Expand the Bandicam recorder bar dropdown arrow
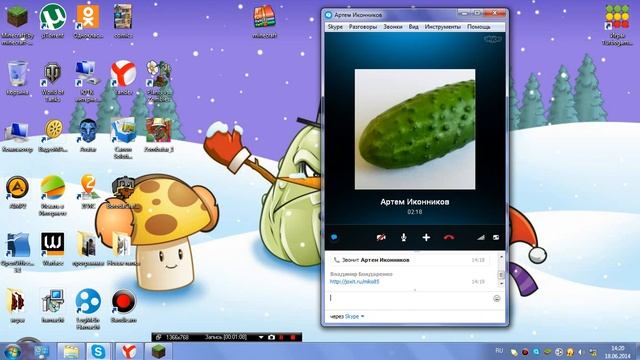The image size is (640, 360). coord(261,338)
